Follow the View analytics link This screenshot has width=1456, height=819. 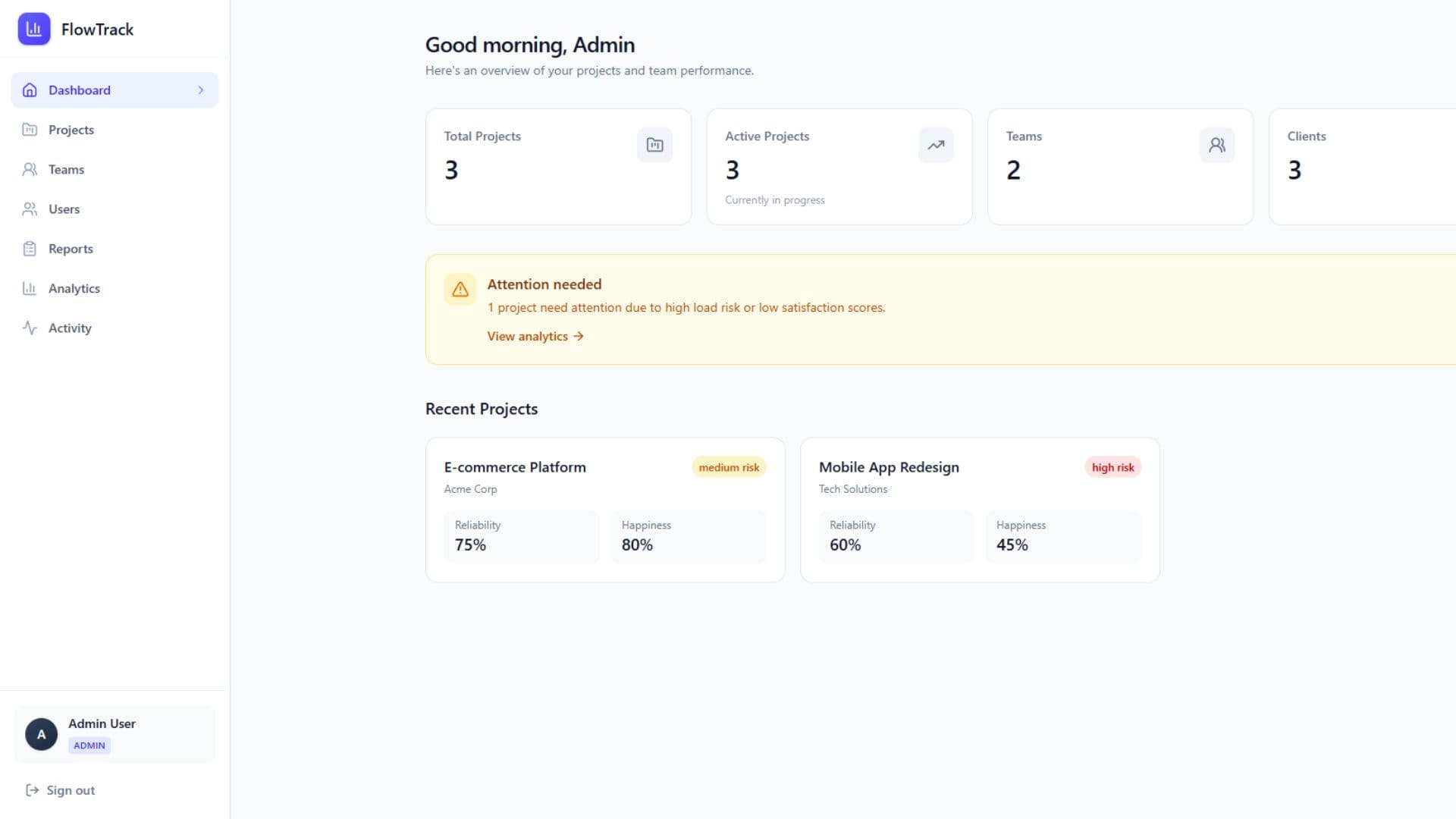pos(535,336)
